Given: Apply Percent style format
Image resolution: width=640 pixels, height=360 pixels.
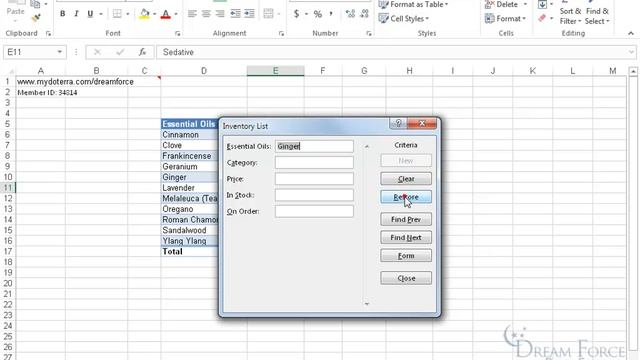Looking at the screenshot, I should 318,14.
